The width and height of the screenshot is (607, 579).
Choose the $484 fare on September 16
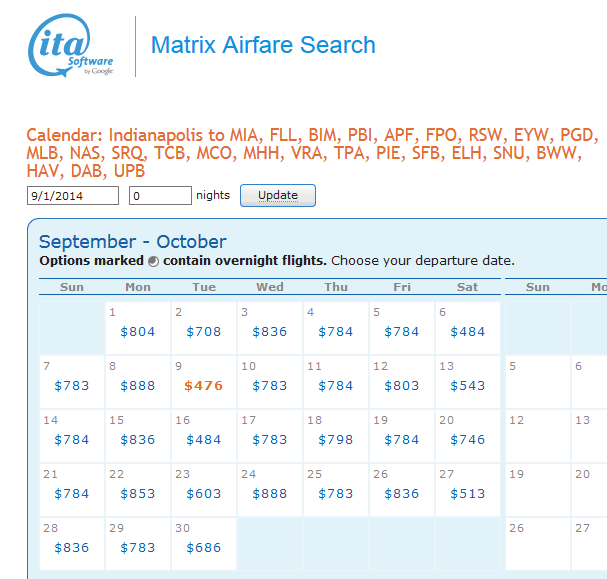(x=203, y=439)
